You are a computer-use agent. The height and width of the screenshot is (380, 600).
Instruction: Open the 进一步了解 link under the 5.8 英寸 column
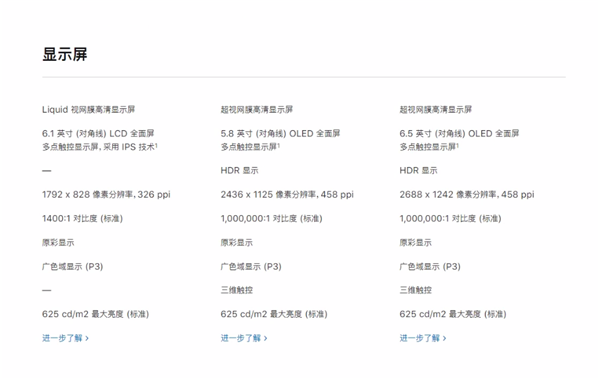pyautogui.click(x=244, y=338)
